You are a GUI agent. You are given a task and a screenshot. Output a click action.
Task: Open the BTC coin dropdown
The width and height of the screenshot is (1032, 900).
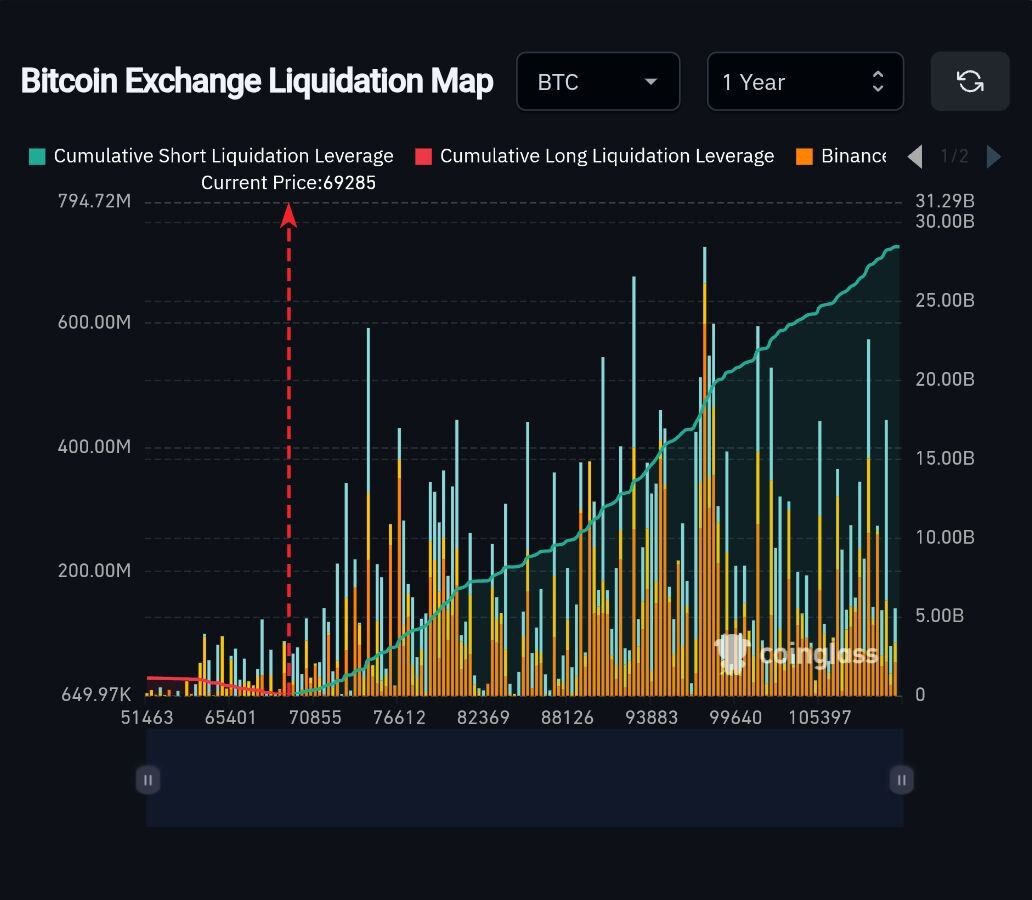pos(598,82)
